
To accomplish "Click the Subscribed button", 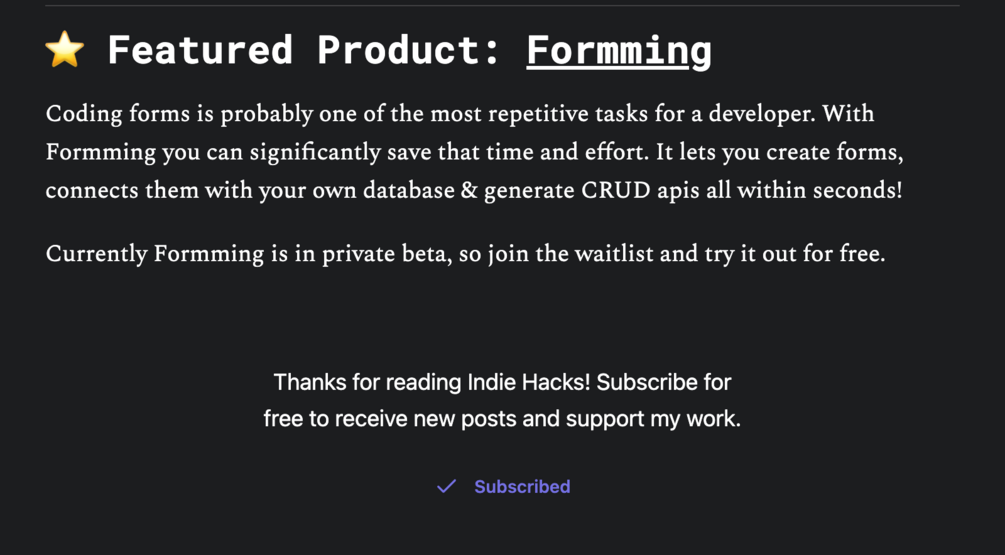I will pyautogui.click(x=521, y=487).
